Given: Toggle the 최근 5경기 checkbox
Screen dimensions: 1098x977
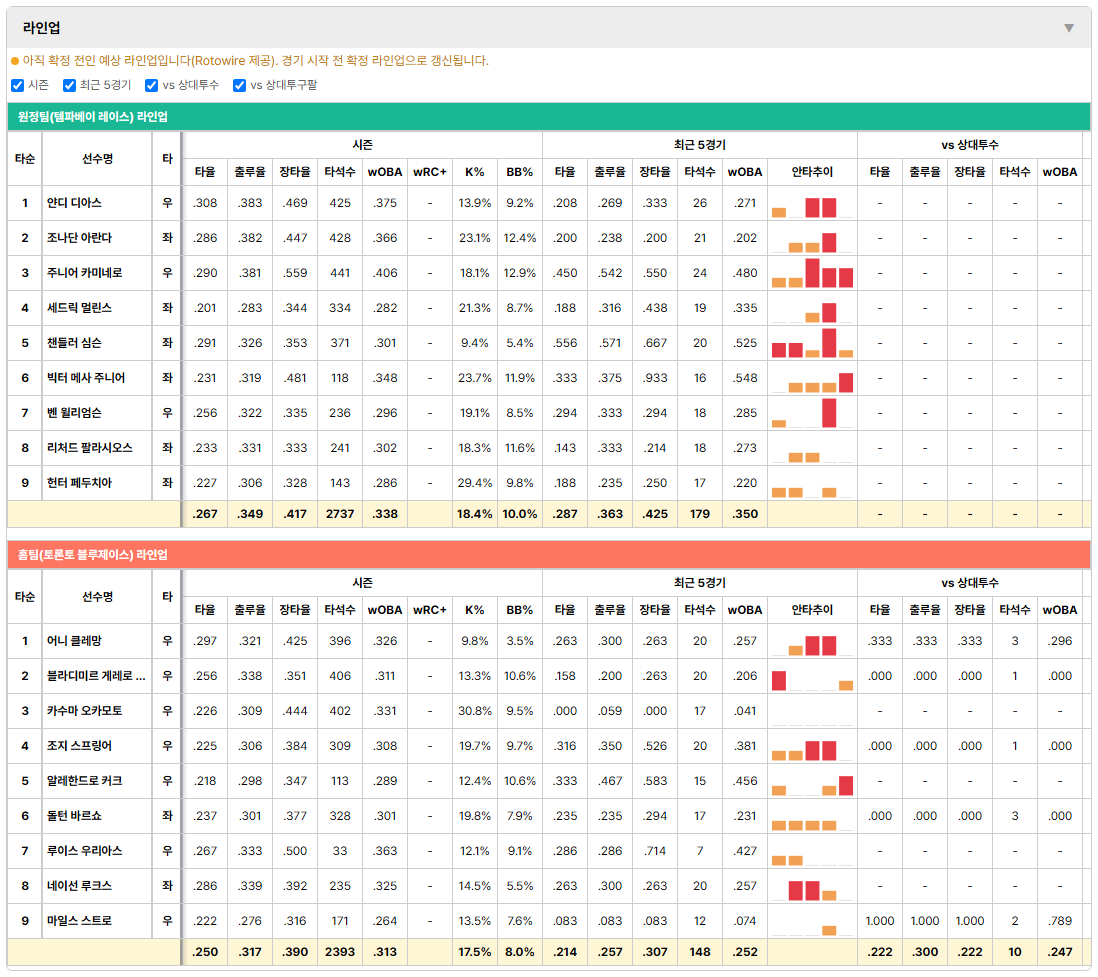Looking at the screenshot, I should click(69, 85).
